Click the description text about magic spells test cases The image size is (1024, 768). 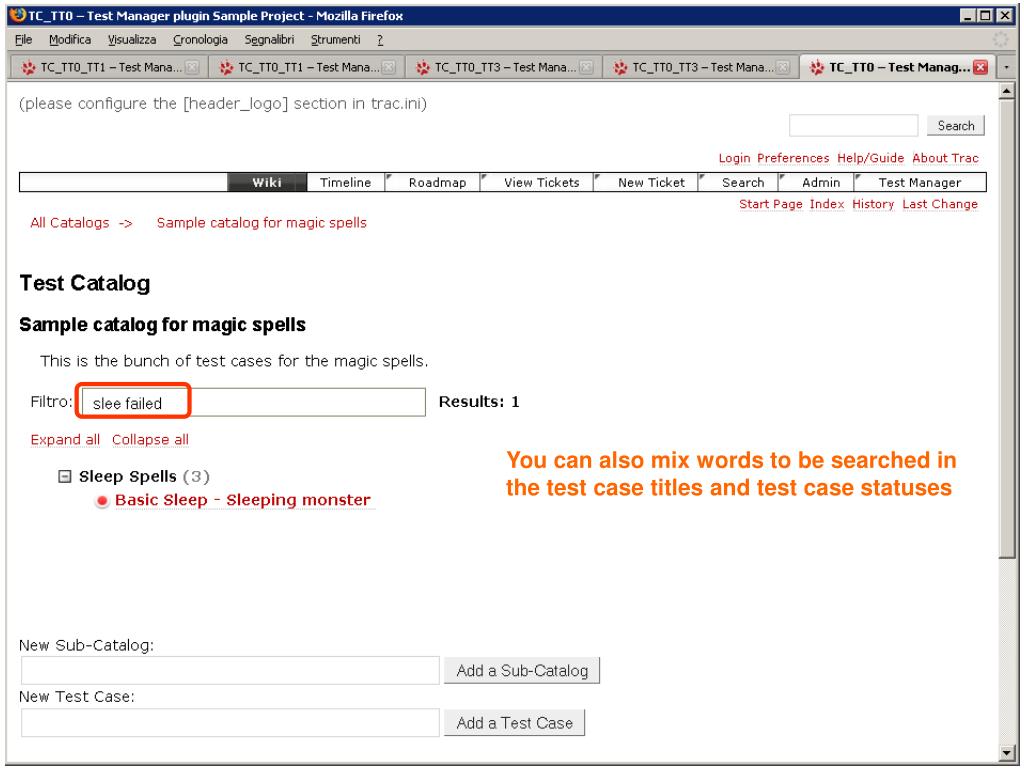click(234, 361)
